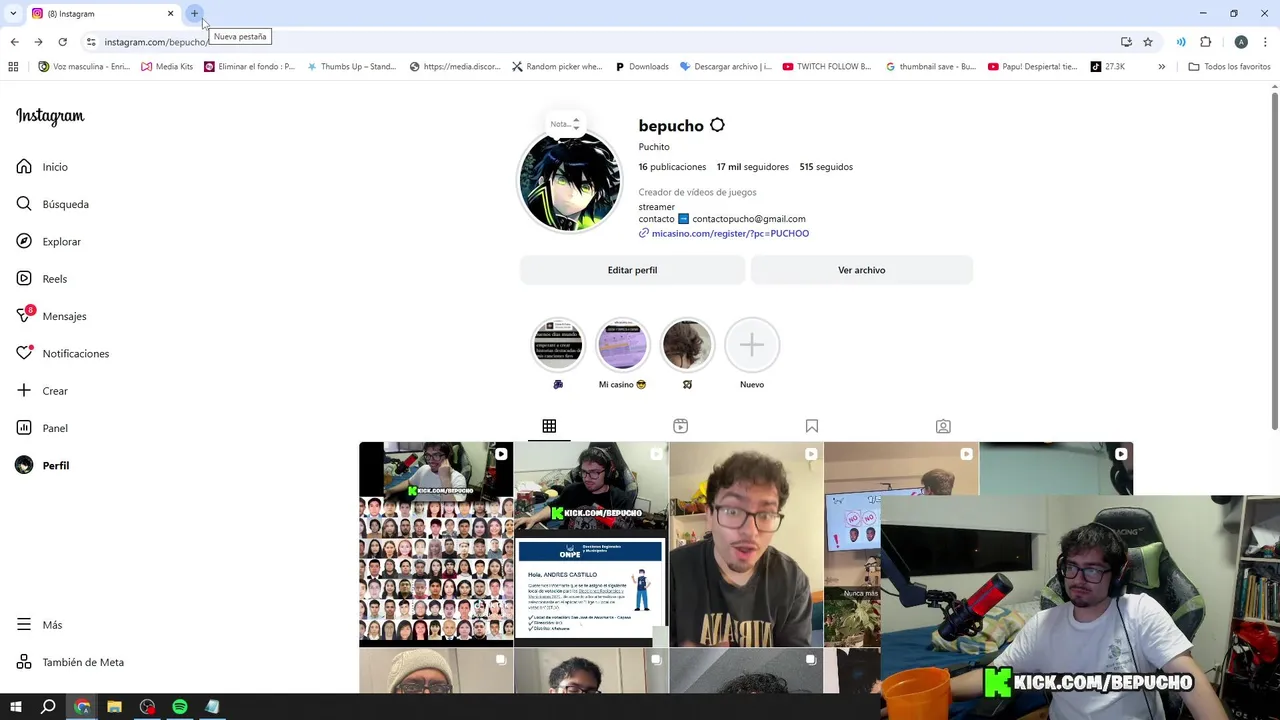
Task: Open the Random picker wheel bookmark
Action: [x=557, y=67]
